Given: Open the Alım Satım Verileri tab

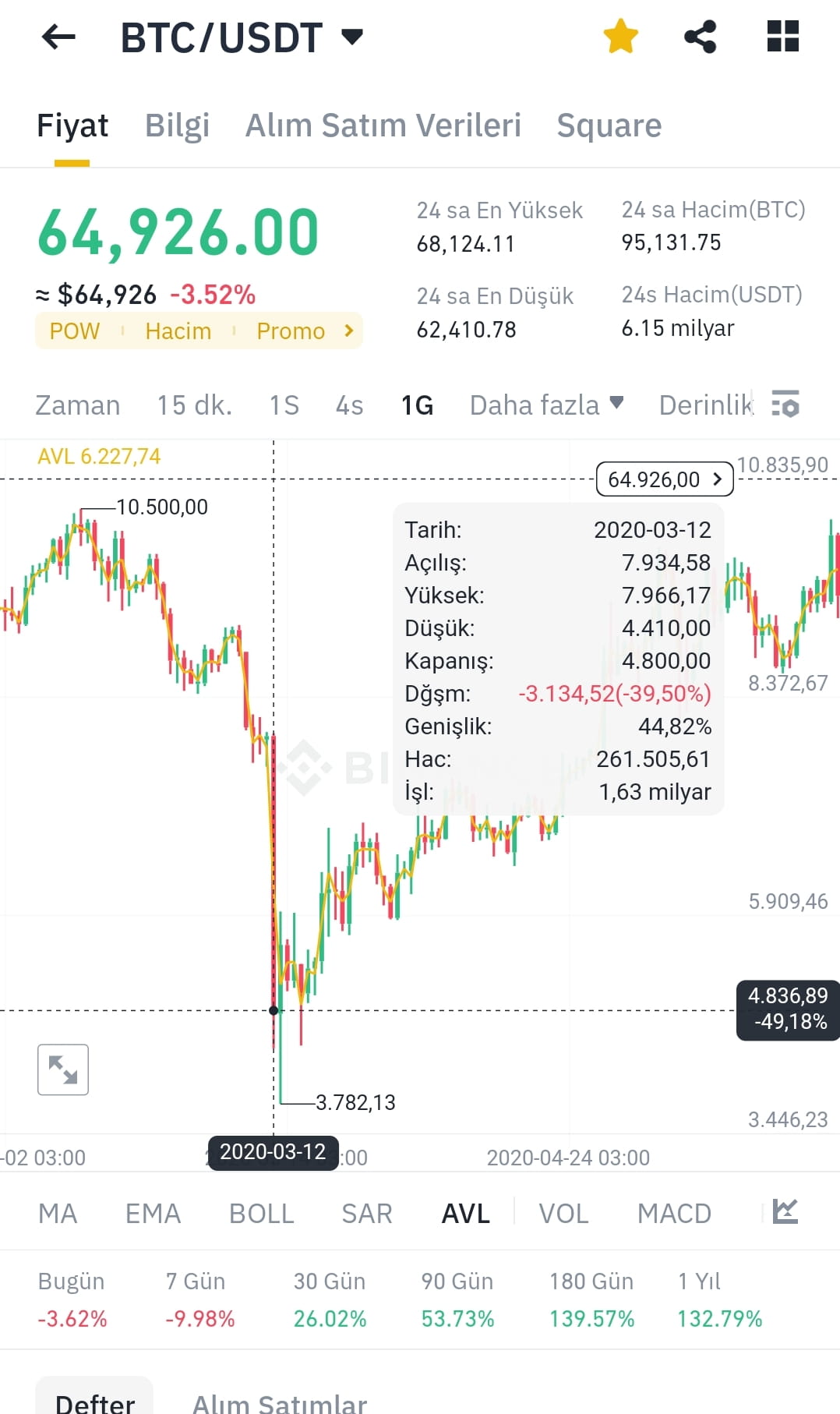Looking at the screenshot, I should (383, 125).
